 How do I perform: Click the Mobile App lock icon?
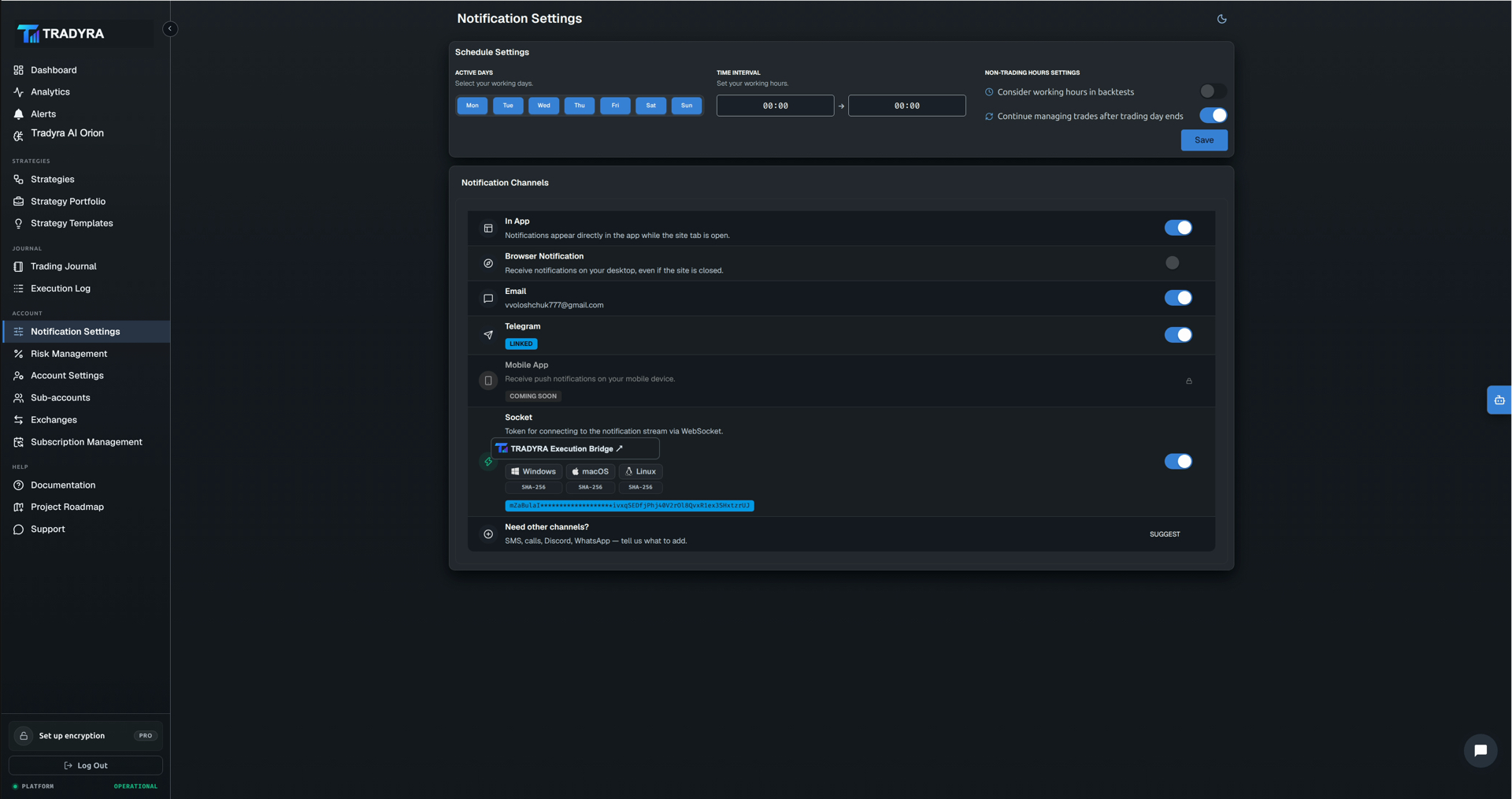(x=1189, y=381)
